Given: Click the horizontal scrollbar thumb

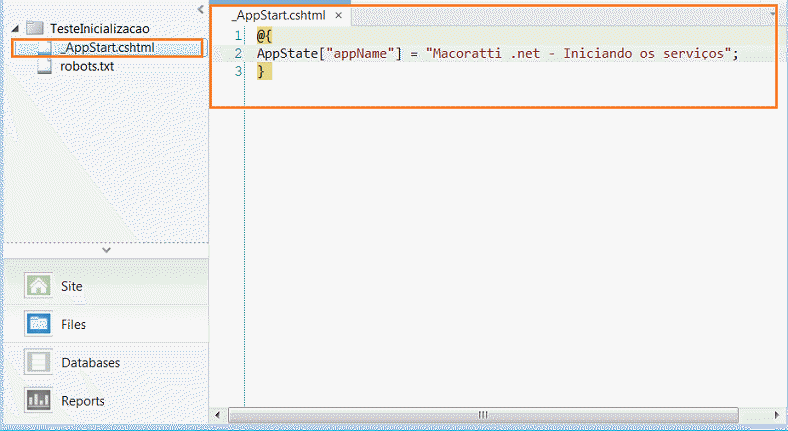Looking at the screenshot, I should (483, 415).
